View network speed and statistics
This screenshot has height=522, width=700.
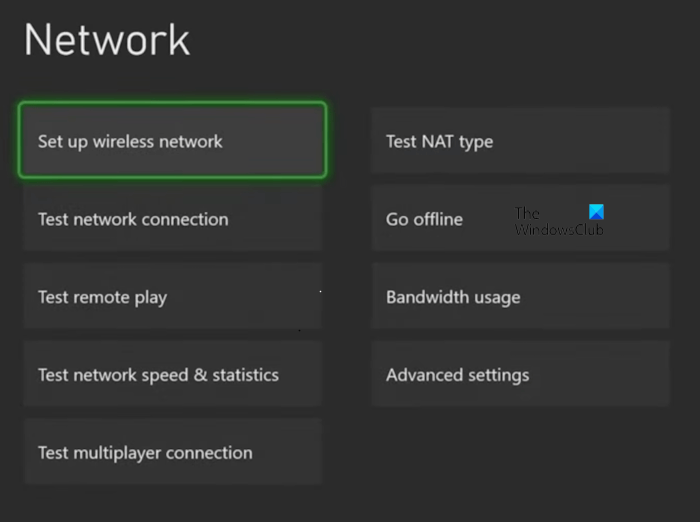172,375
